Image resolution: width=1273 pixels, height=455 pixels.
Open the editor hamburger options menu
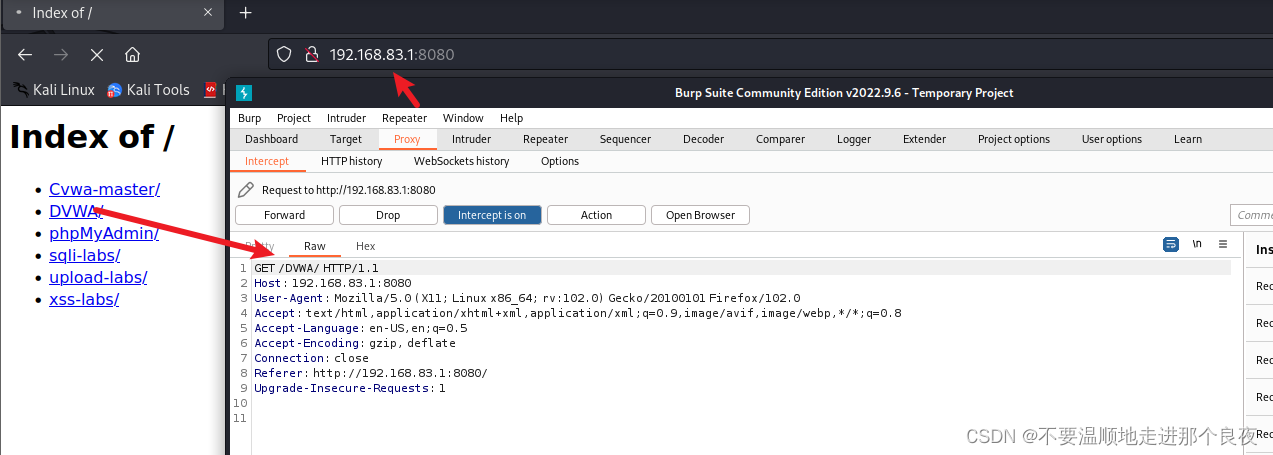point(1222,244)
